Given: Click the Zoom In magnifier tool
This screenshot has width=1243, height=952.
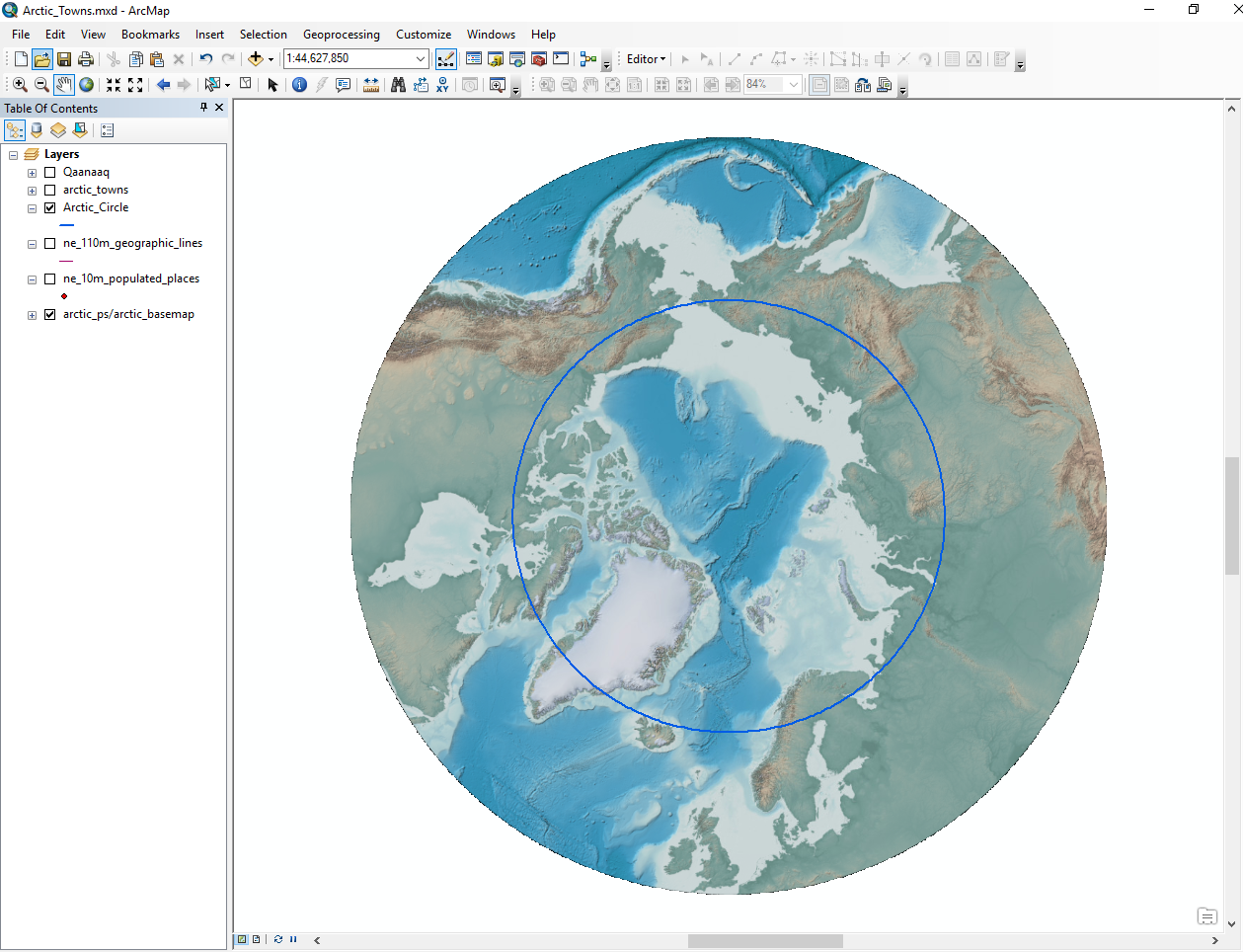Looking at the screenshot, I should point(20,85).
